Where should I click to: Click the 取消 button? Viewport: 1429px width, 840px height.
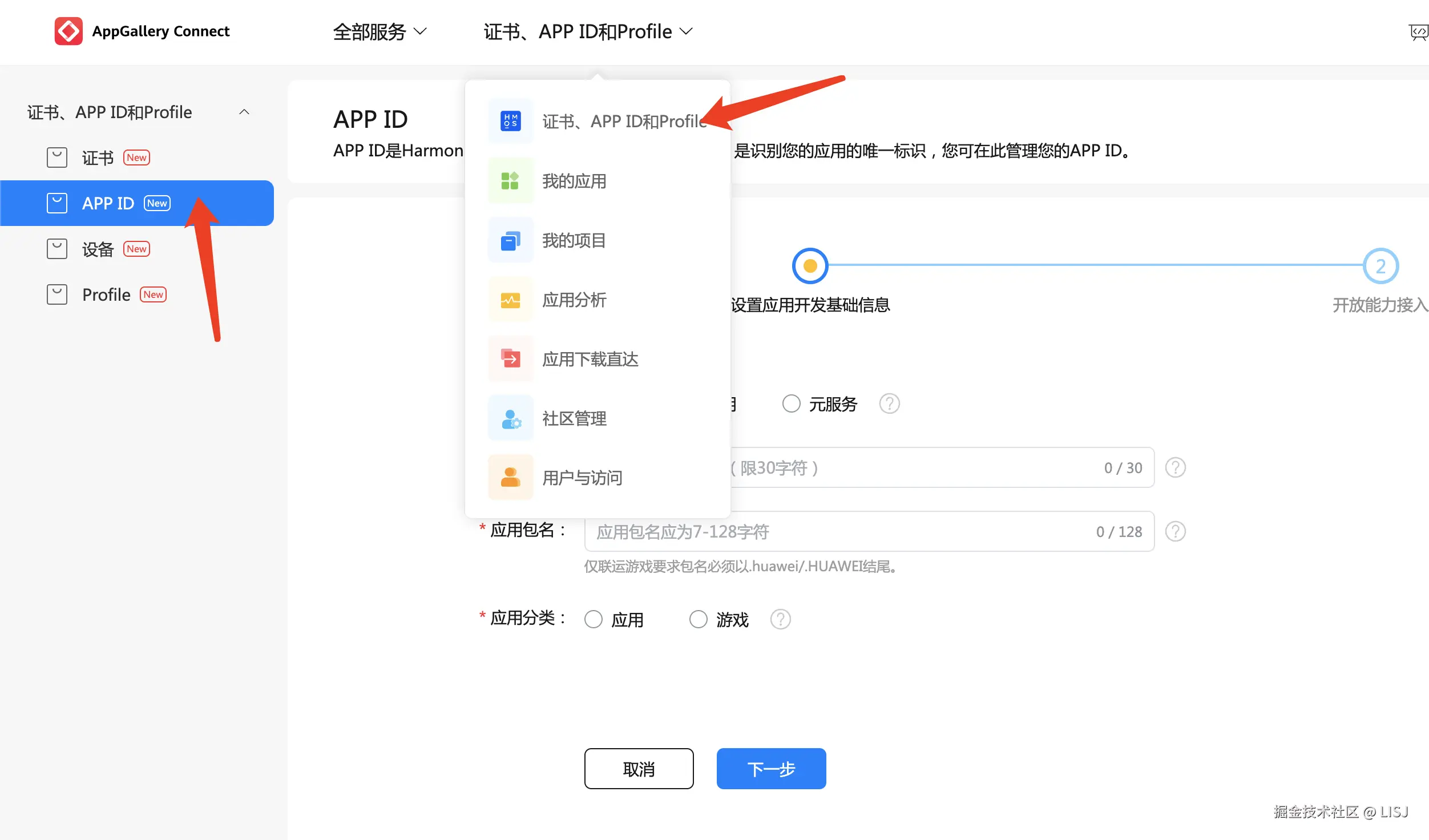point(639,769)
